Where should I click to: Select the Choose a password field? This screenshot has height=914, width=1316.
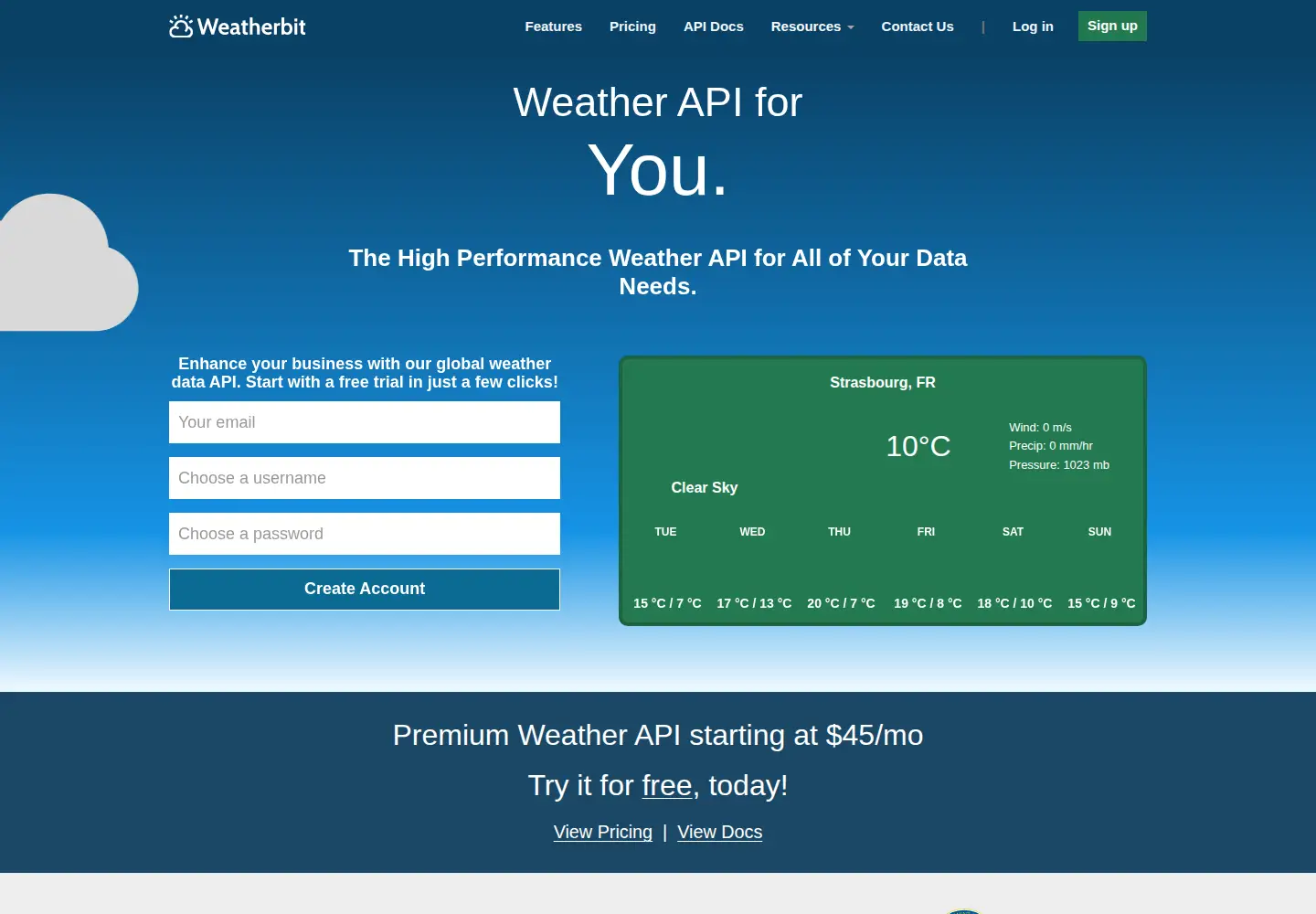click(x=365, y=534)
